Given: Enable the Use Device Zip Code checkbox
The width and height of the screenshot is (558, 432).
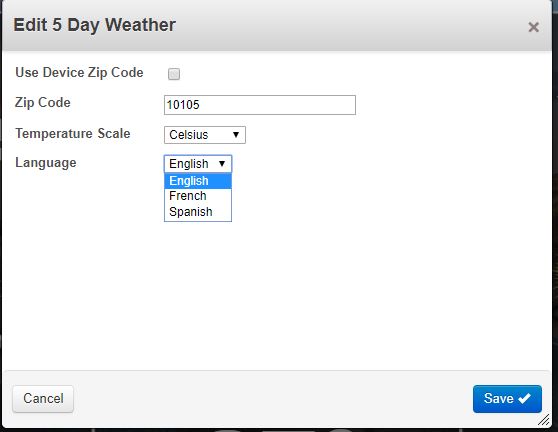Looking at the screenshot, I should (174, 74).
